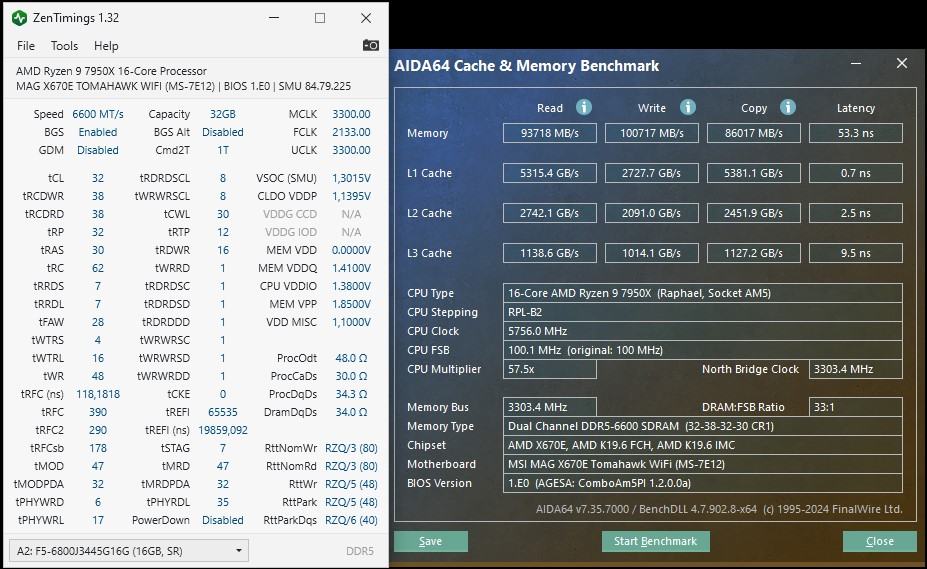The height and width of the screenshot is (569, 927).
Task: Click the CPU FSB 100.1 MHz field
Action: click(702, 350)
